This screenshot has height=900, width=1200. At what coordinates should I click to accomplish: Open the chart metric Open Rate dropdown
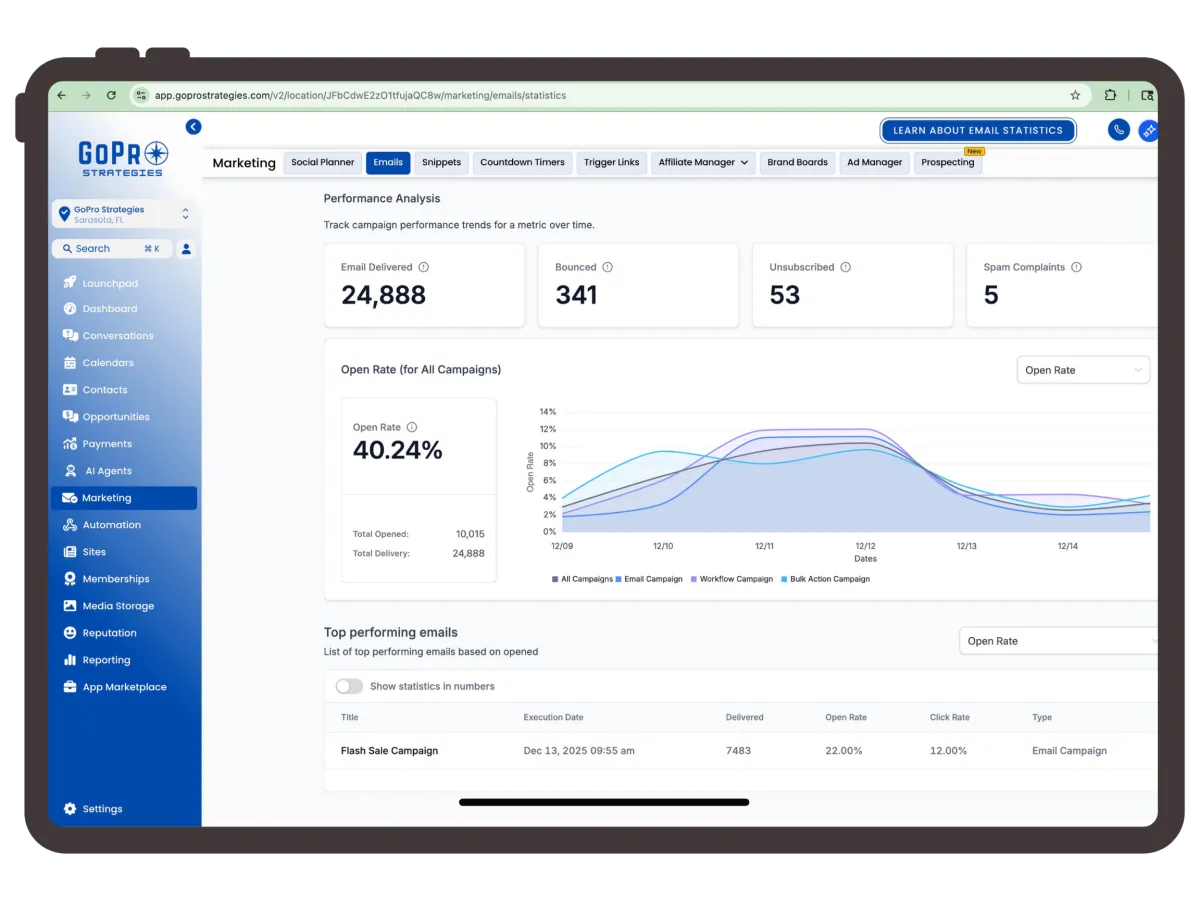[x=1083, y=370]
